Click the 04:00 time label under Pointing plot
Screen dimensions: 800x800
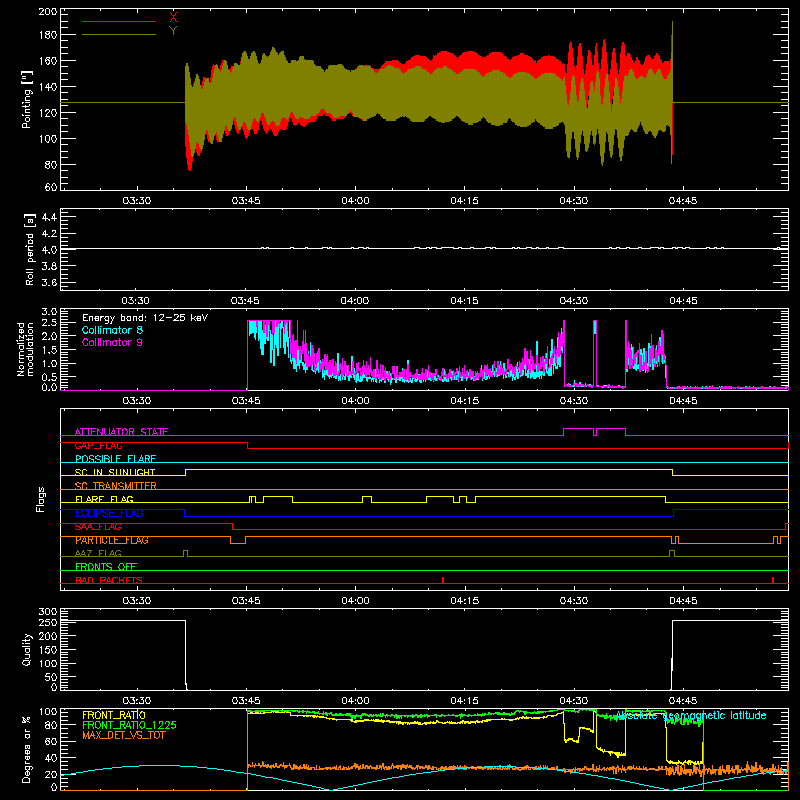pos(355,201)
